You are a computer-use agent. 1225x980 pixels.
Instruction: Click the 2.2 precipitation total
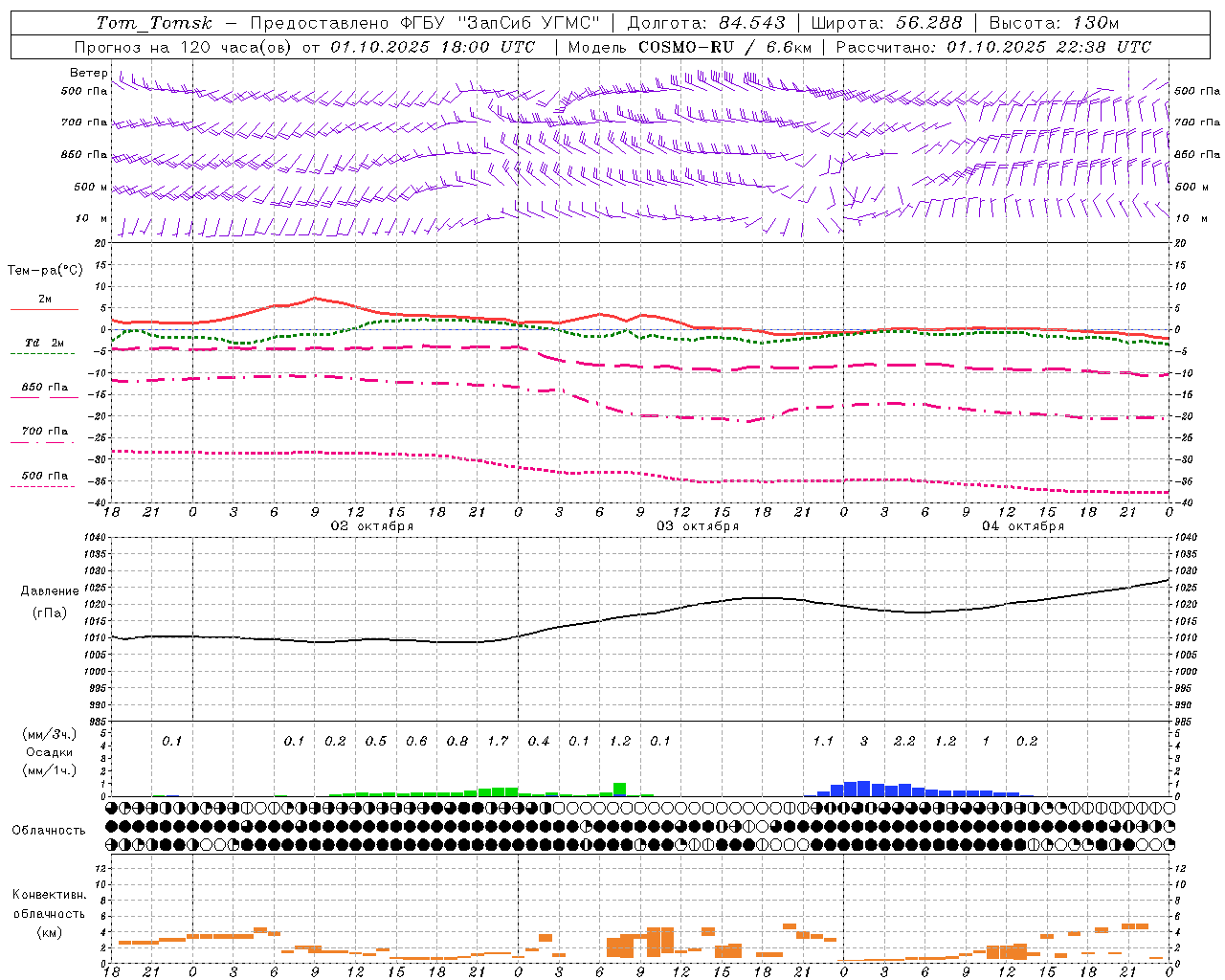coord(904,741)
